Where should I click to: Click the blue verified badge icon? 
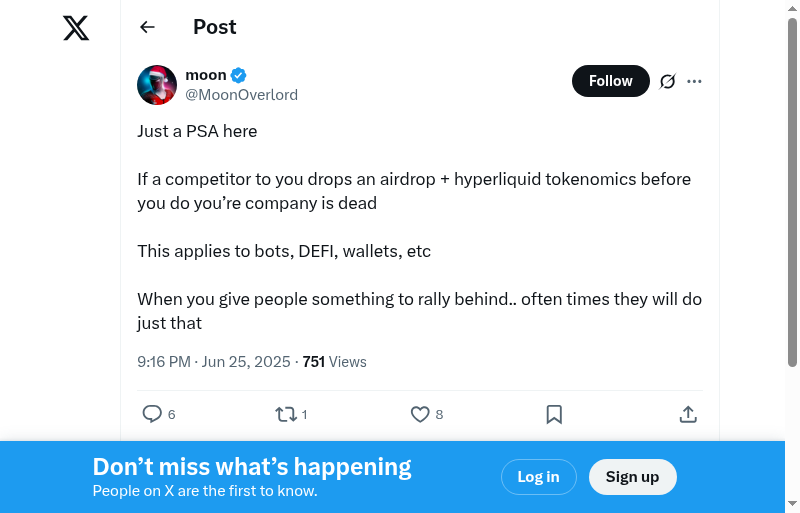[x=239, y=75]
